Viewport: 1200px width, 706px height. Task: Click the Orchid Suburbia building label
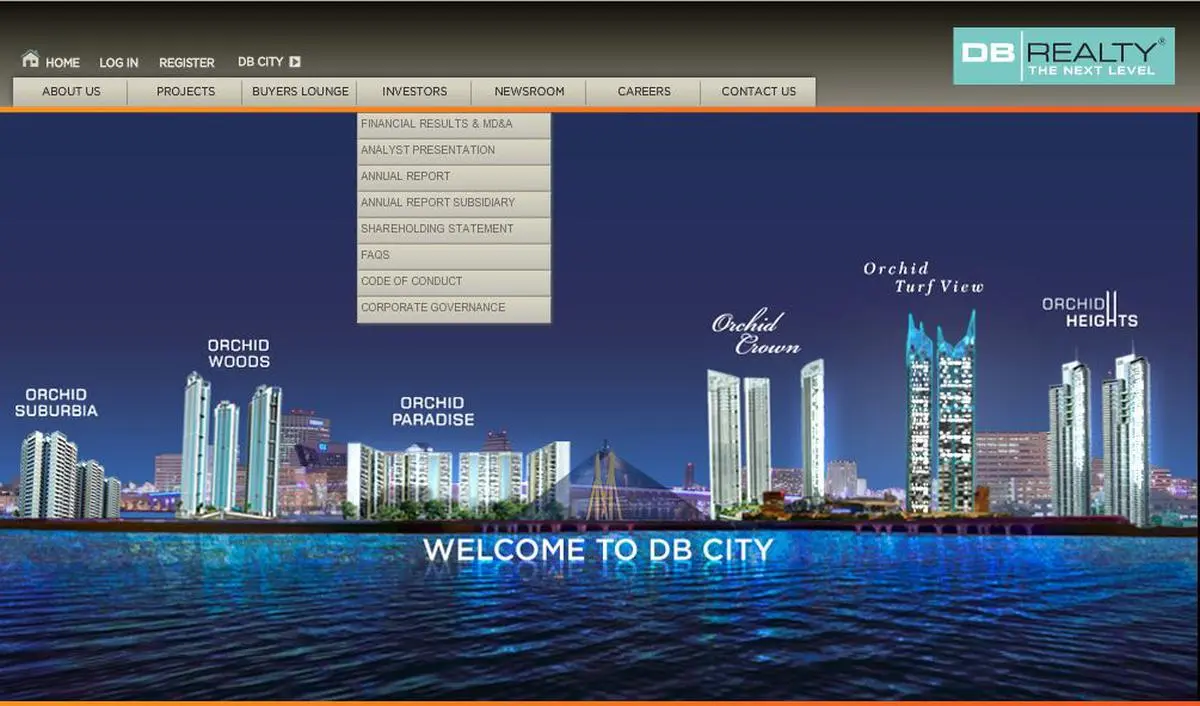[56, 402]
